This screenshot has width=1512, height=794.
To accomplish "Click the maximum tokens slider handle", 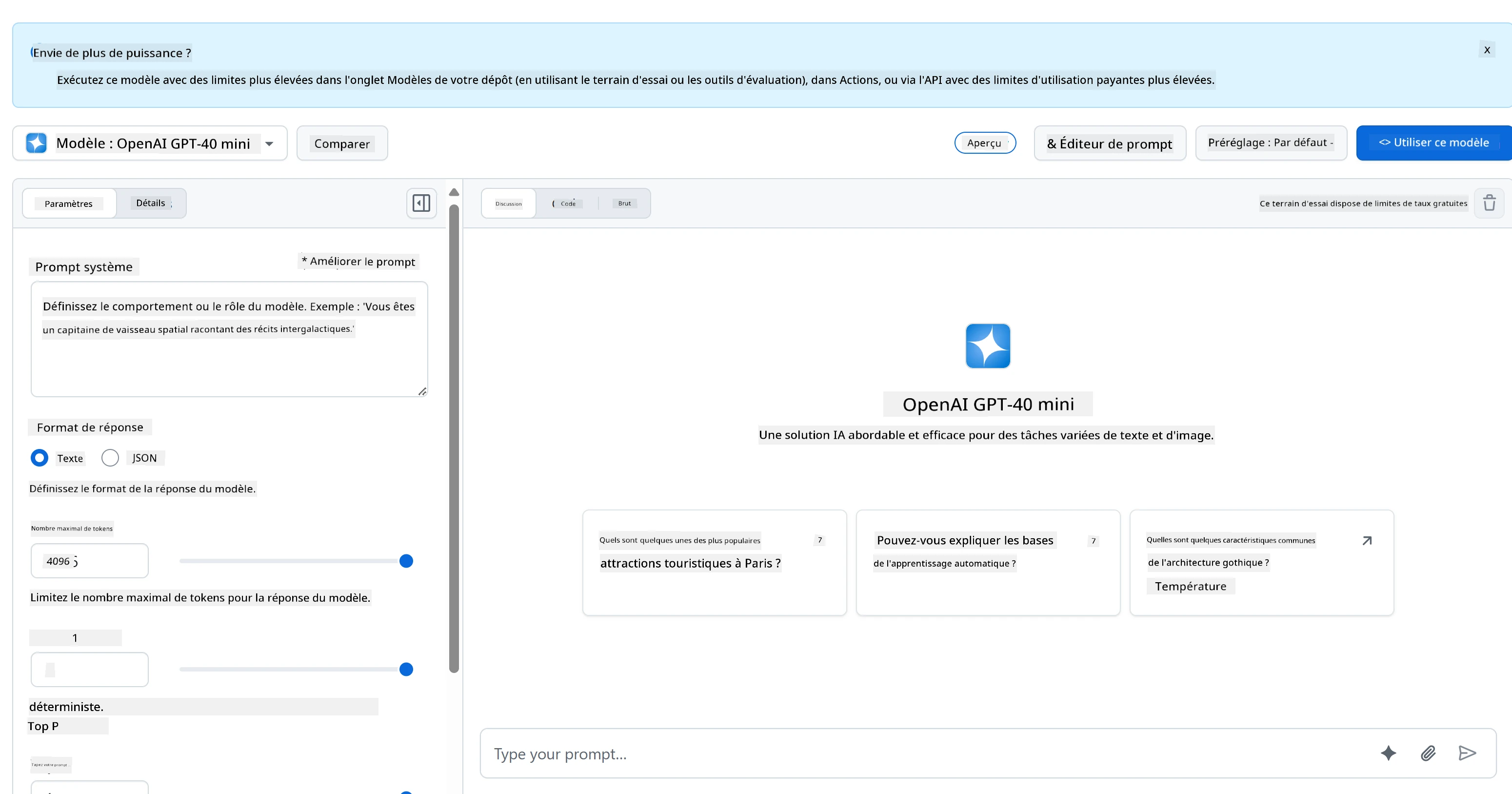I will click(406, 561).
